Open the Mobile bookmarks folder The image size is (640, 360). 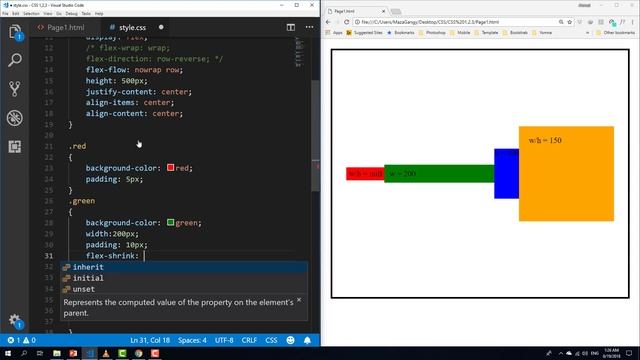click(460, 33)
